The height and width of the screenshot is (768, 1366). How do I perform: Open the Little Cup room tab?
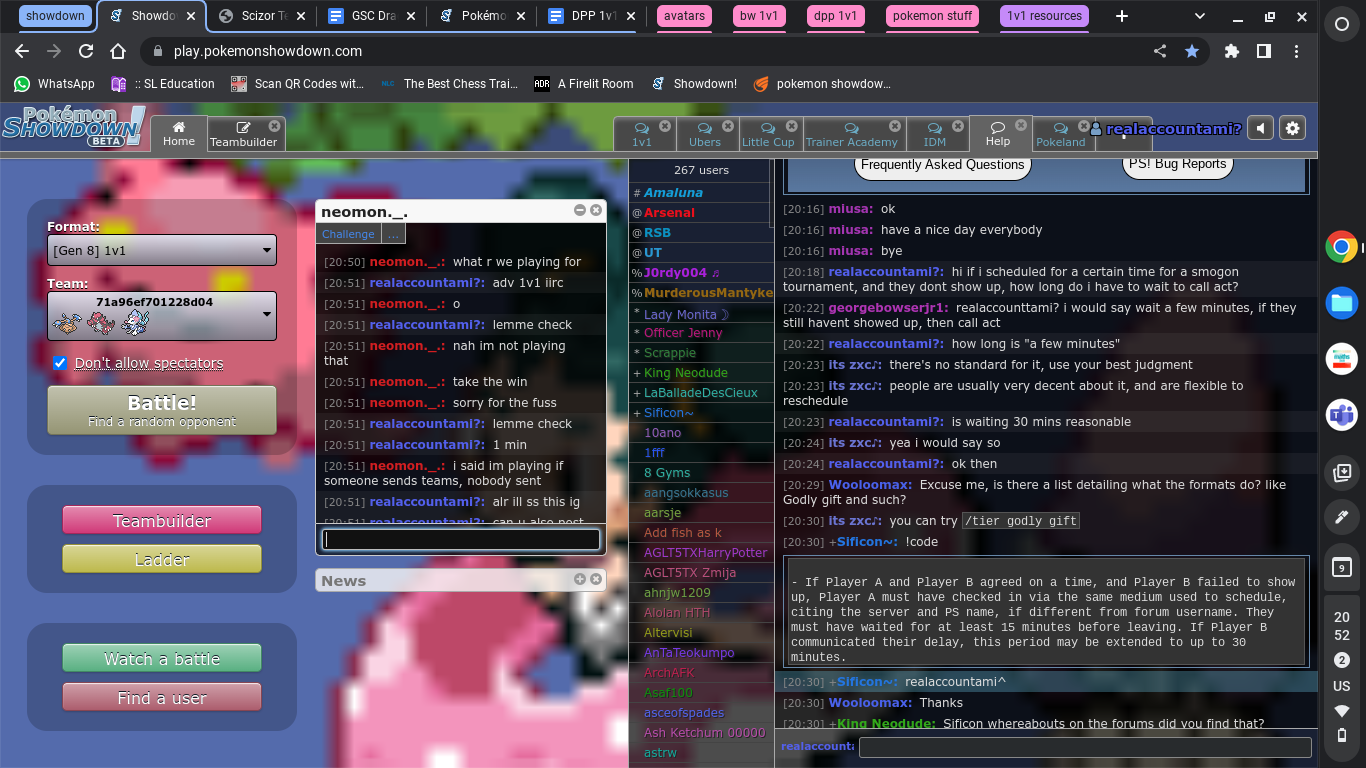click(770, 135)
